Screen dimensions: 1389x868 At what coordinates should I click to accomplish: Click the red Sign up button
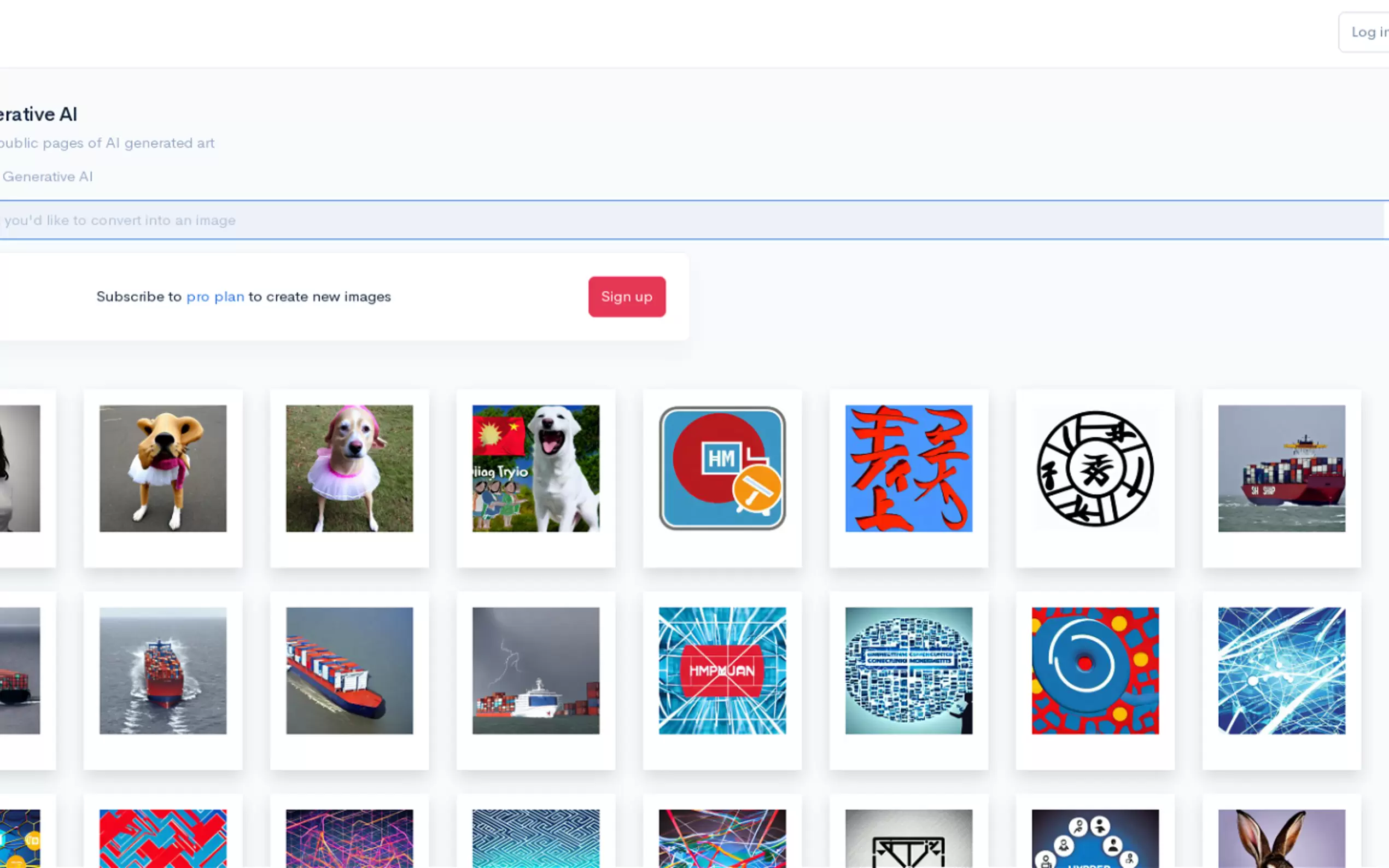pos(627,297)
